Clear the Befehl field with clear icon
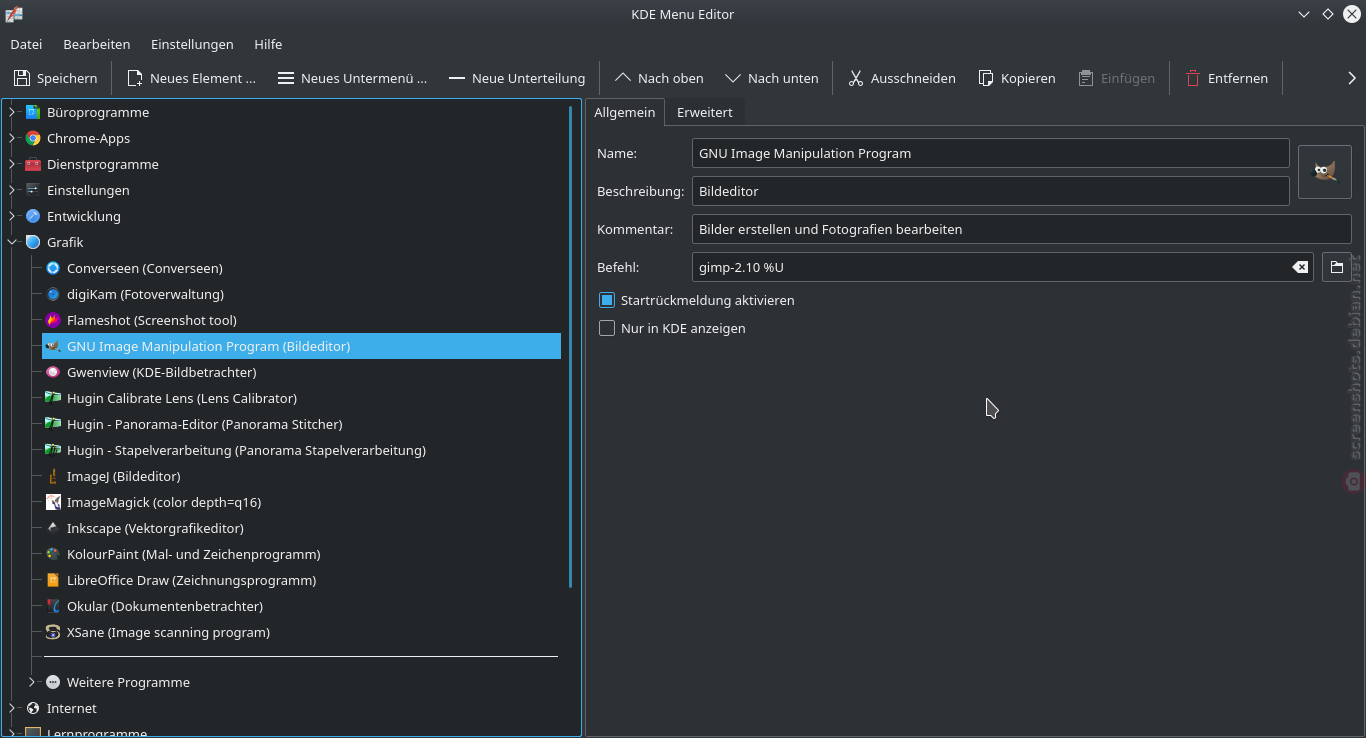Image resolution: width=1366 pixels, height=738 pixels. [x=1299, y=267]
